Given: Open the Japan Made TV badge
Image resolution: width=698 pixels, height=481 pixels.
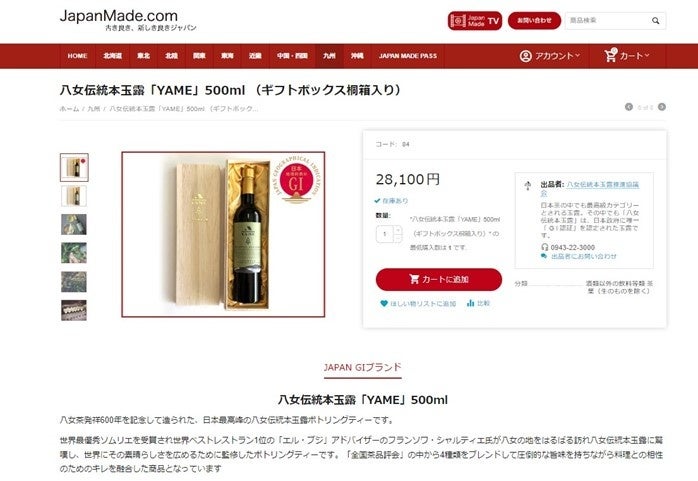Looking at the screenshot, I should (475, 20).
